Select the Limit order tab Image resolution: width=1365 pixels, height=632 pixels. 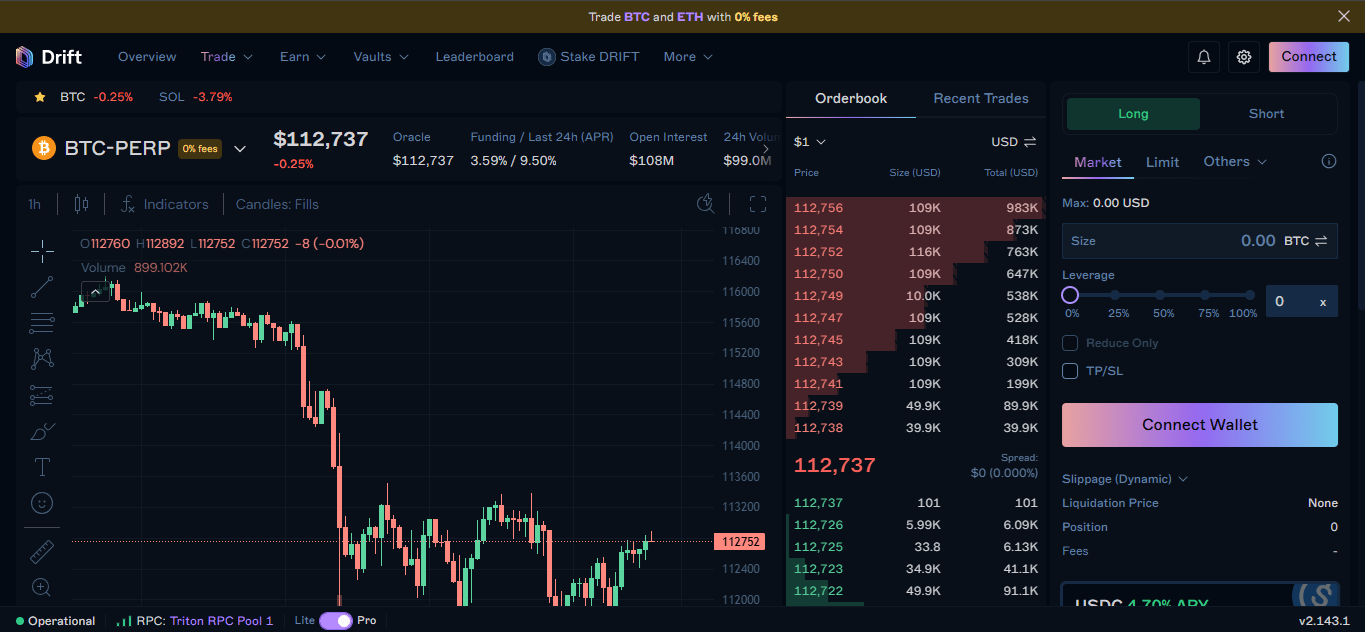pyautogui.click(x=1162, y=162)
